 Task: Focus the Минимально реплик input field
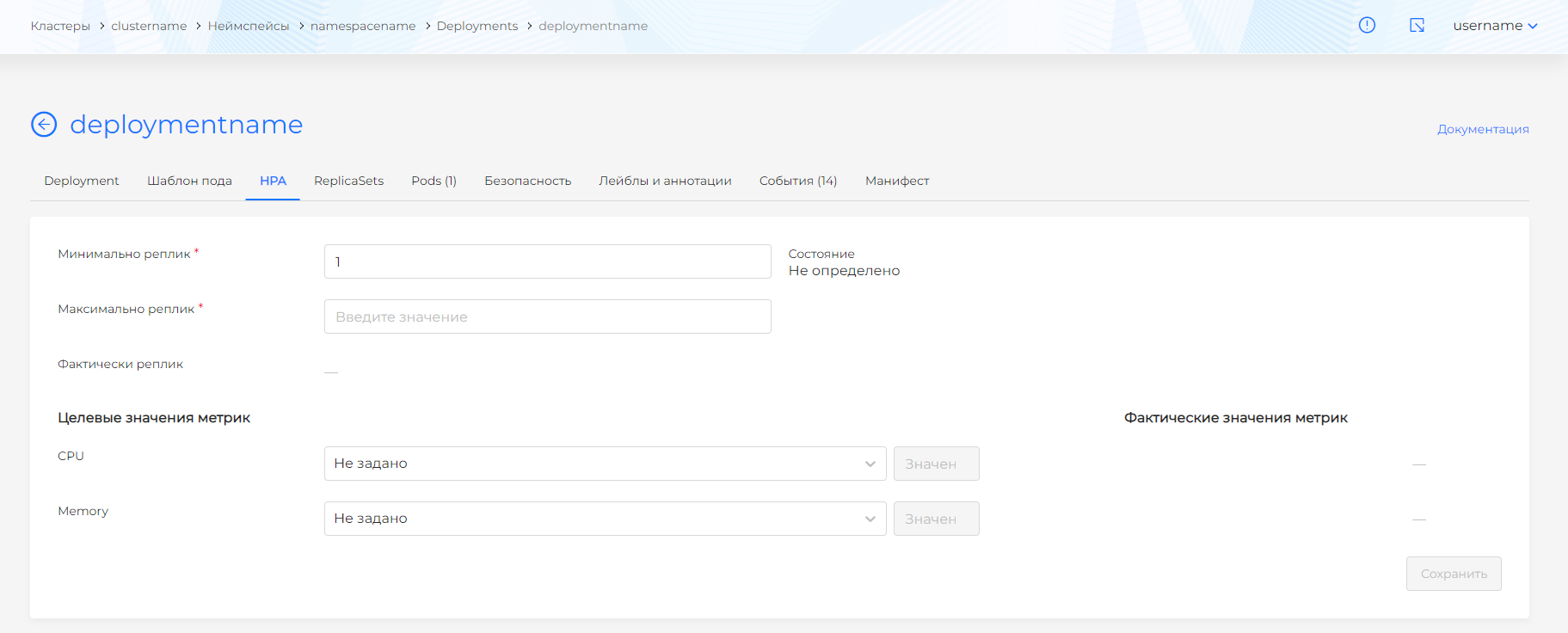(547, 261)
